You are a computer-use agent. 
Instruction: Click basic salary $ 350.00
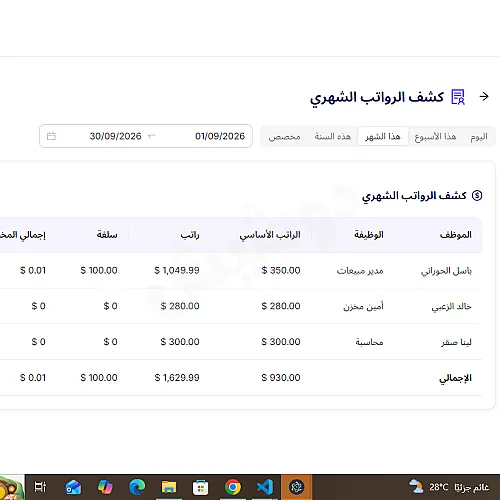[281, 270]
